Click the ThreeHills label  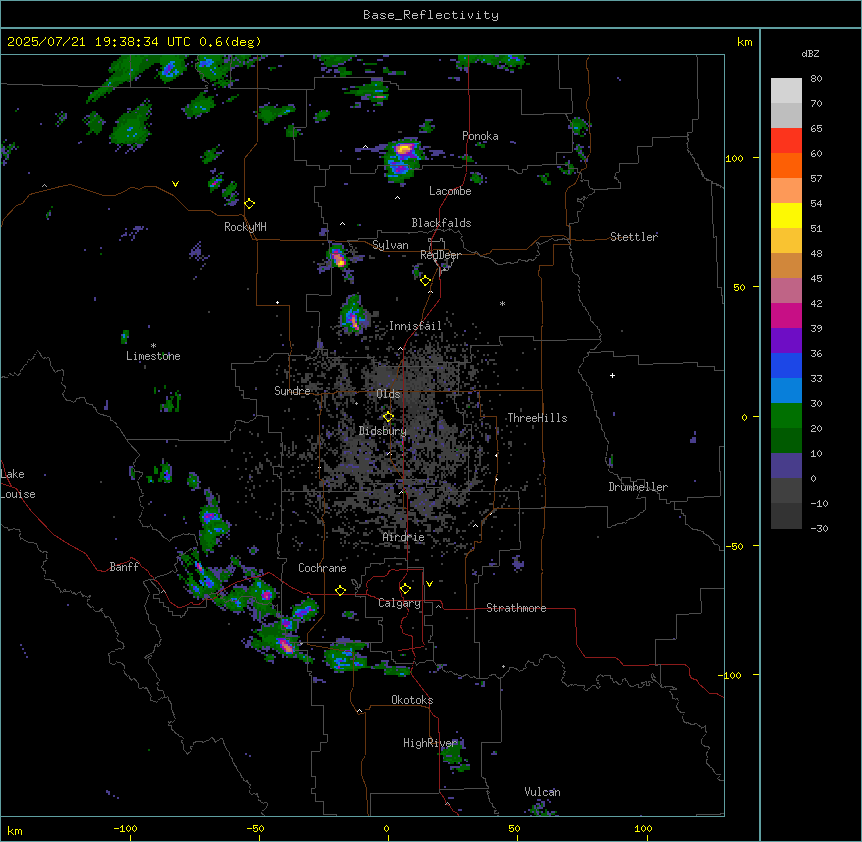537,418
